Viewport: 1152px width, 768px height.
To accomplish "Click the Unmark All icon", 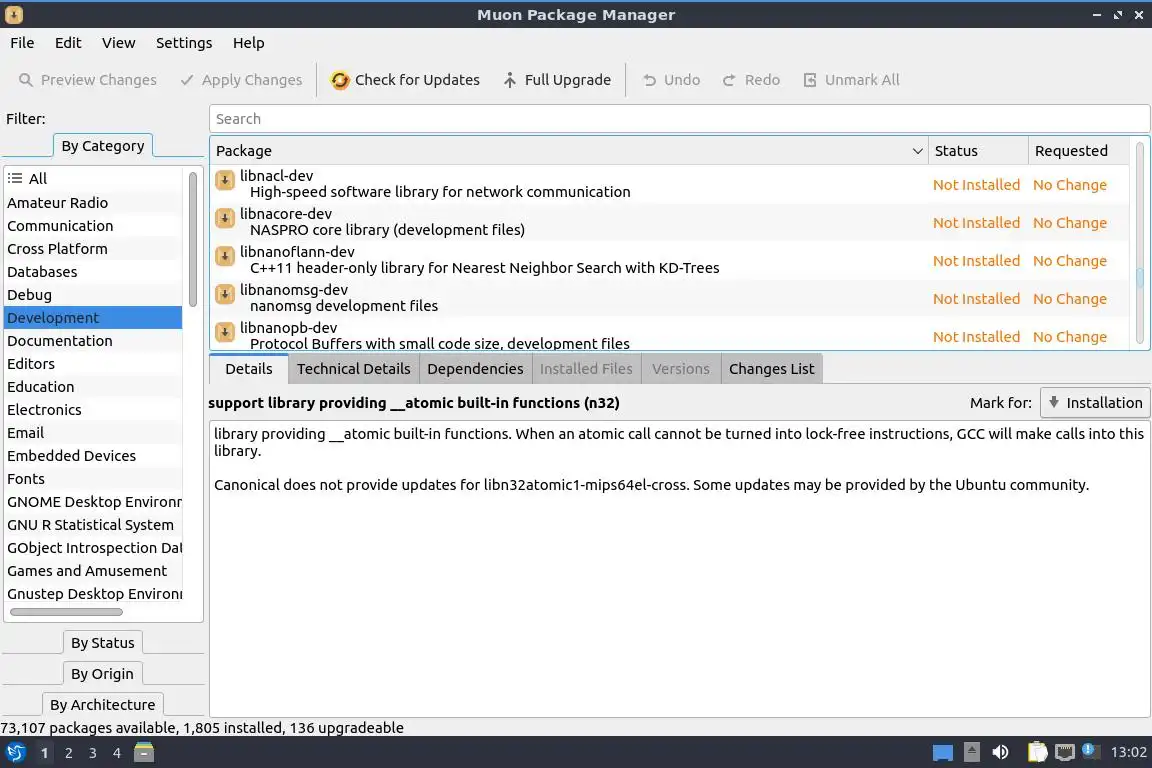I will [x=810, y=79].
